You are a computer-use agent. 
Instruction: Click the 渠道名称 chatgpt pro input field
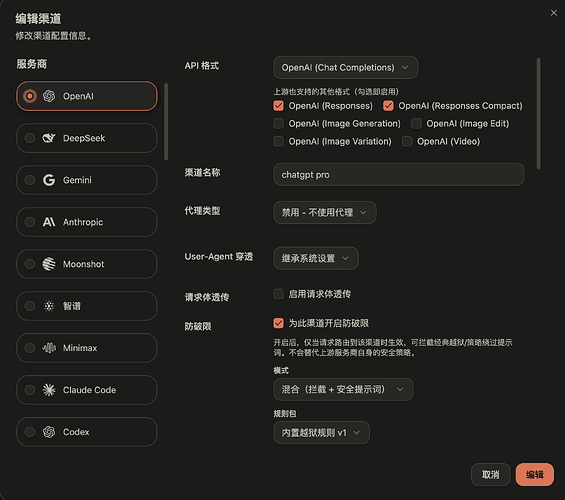pos(399,175)
